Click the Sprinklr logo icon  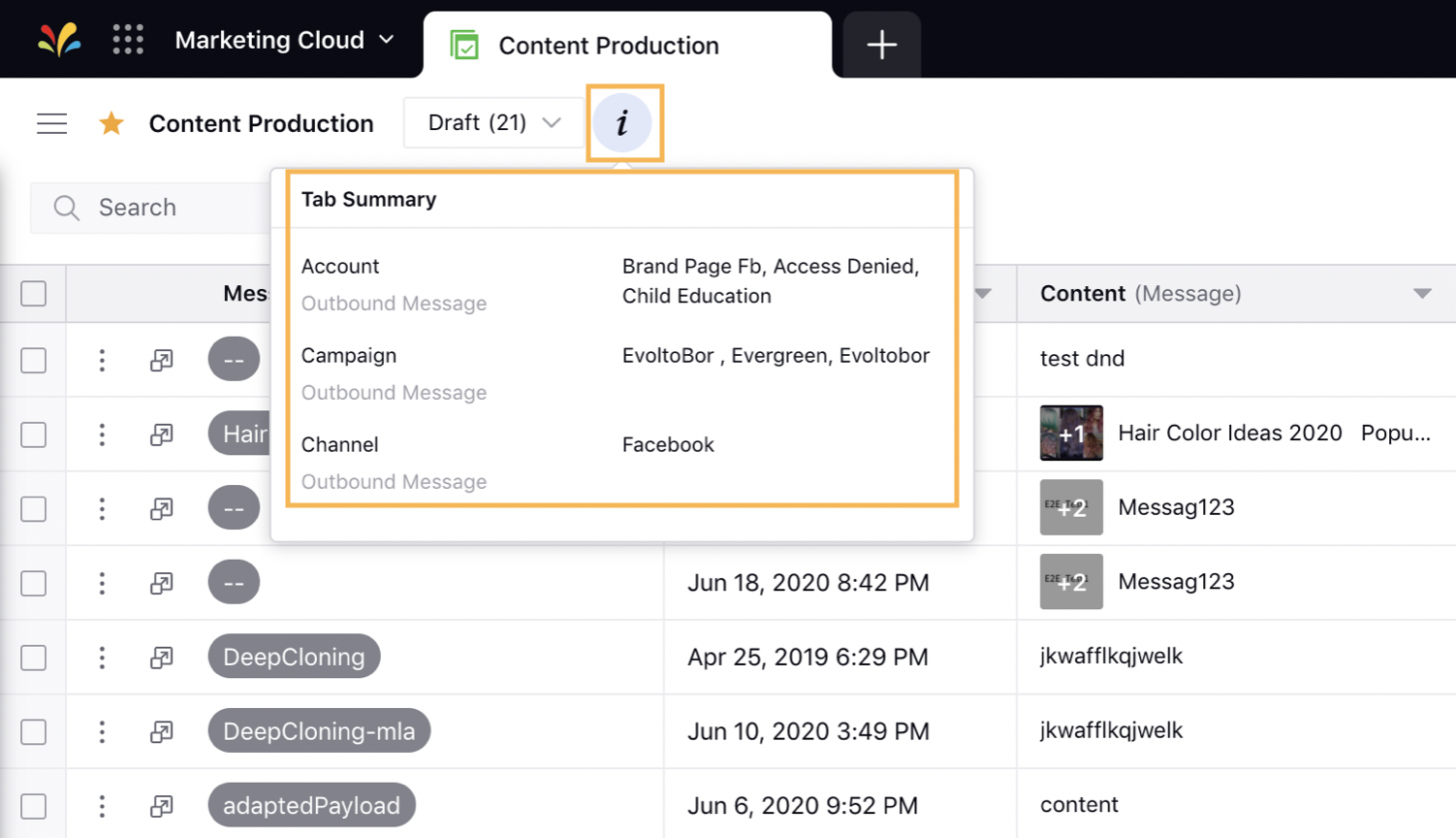point(59,40)
